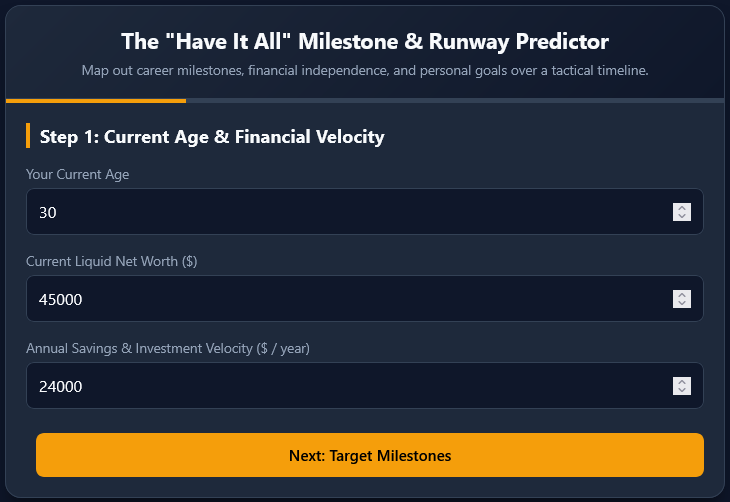
Task: Click the "Current Liquid Net Worth ($)" label
Action: click(112, 261)
